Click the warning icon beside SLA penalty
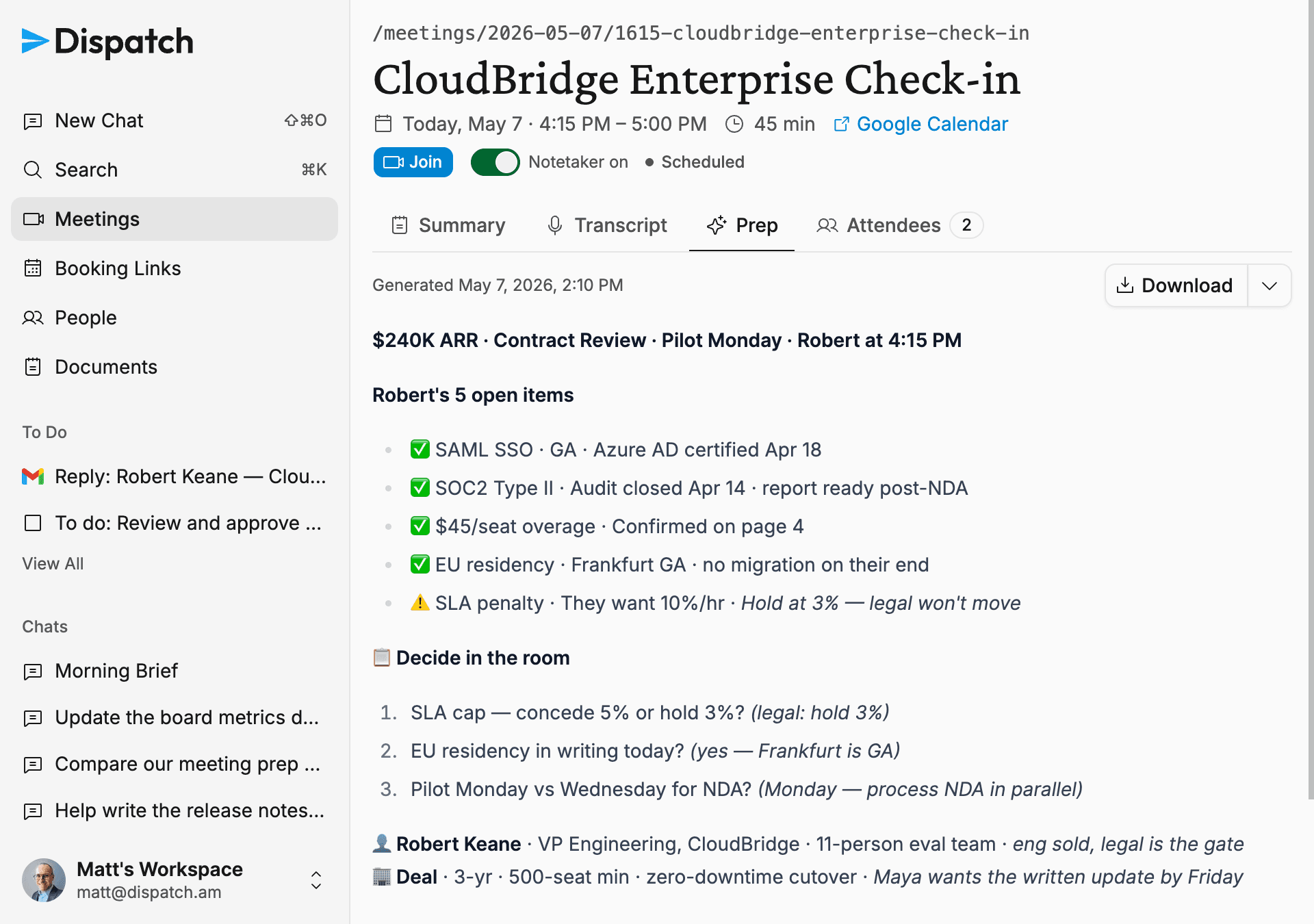 pos(420,603)
